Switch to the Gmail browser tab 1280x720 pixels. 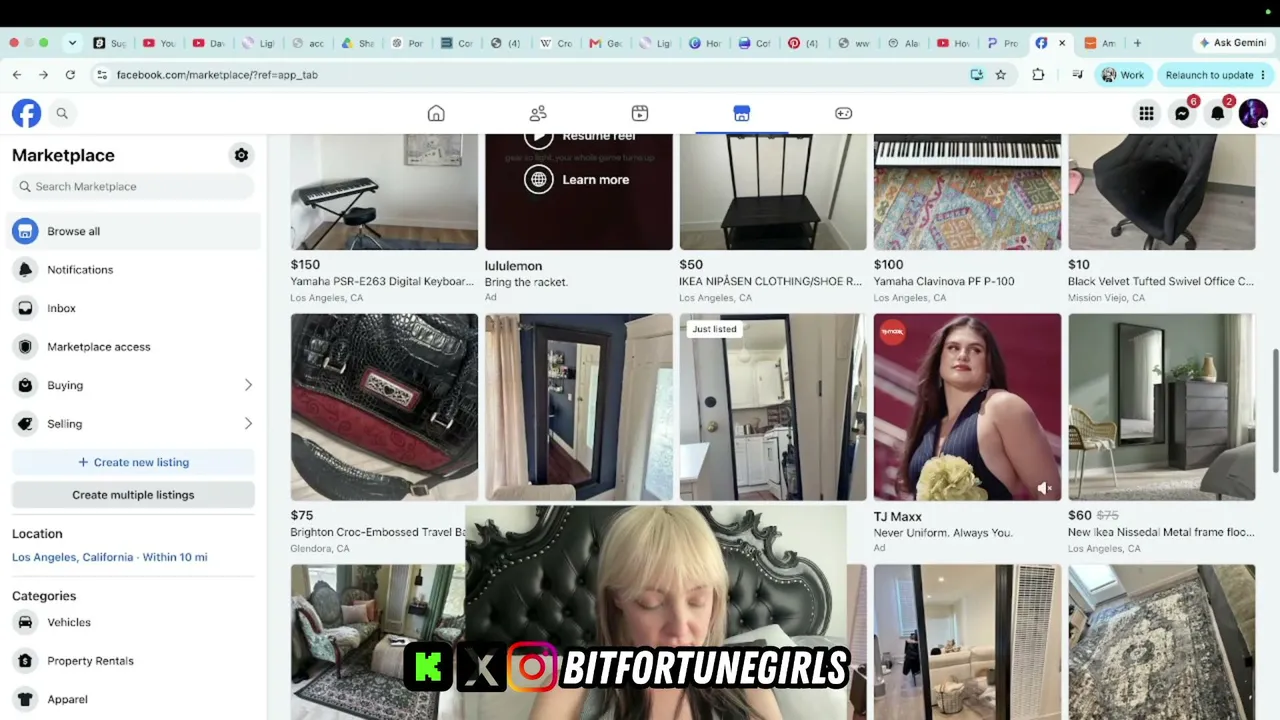point(605,43)
